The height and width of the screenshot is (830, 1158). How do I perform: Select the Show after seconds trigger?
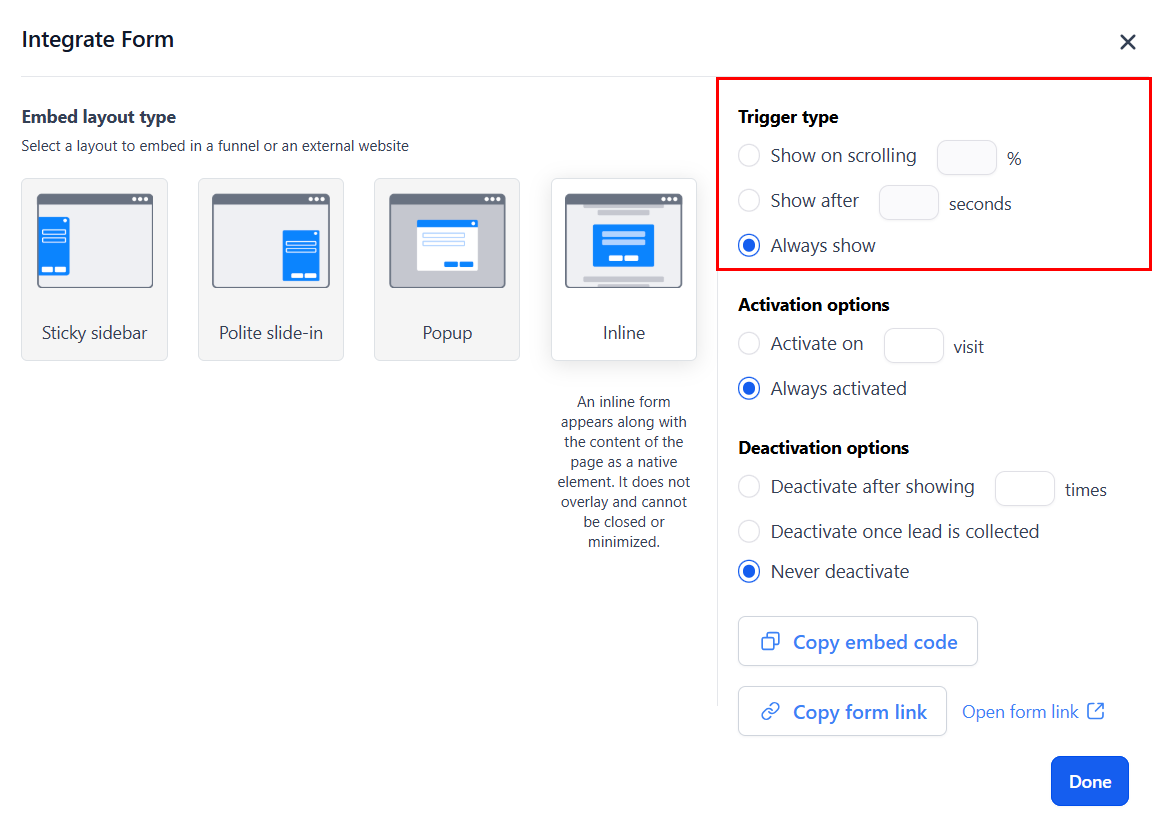(x=749, y=200)
